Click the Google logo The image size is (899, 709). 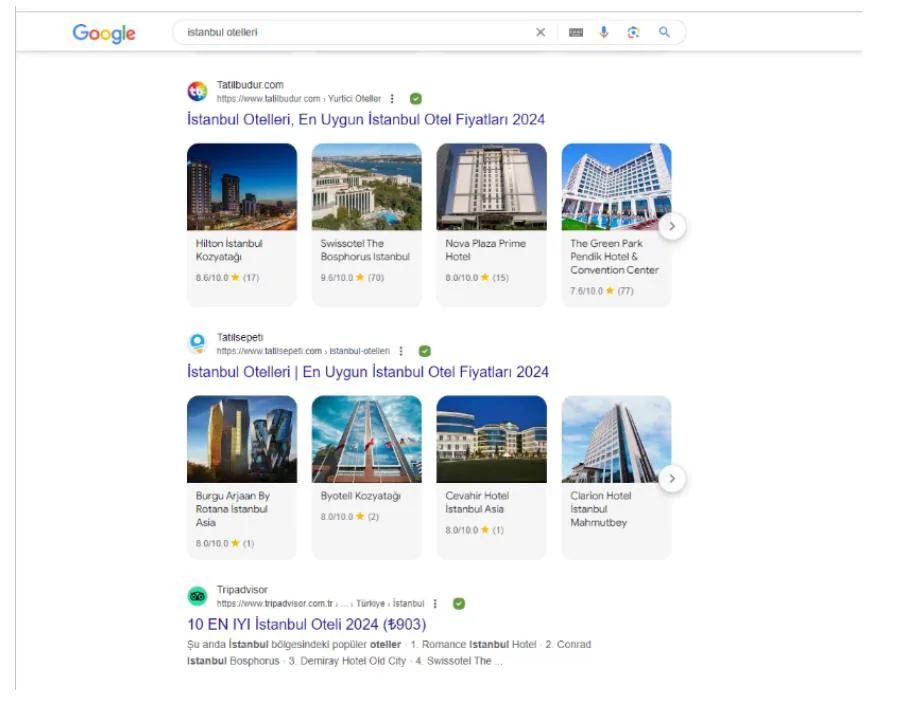(104, 33)
